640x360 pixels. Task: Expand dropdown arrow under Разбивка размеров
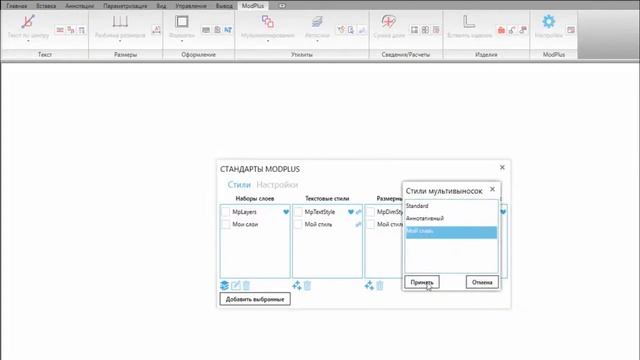tap(120, 41)
